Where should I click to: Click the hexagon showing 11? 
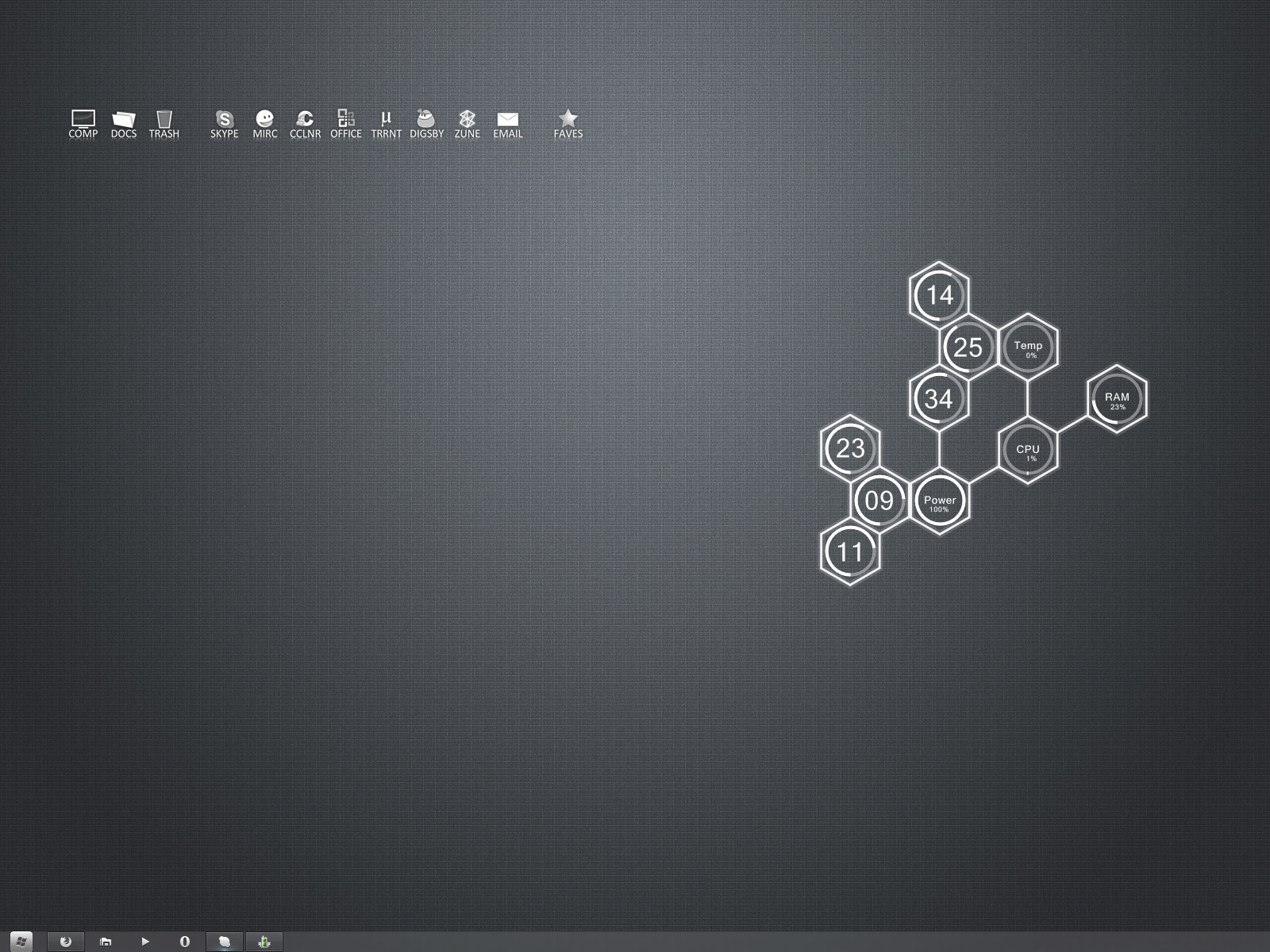click(850, 551)
